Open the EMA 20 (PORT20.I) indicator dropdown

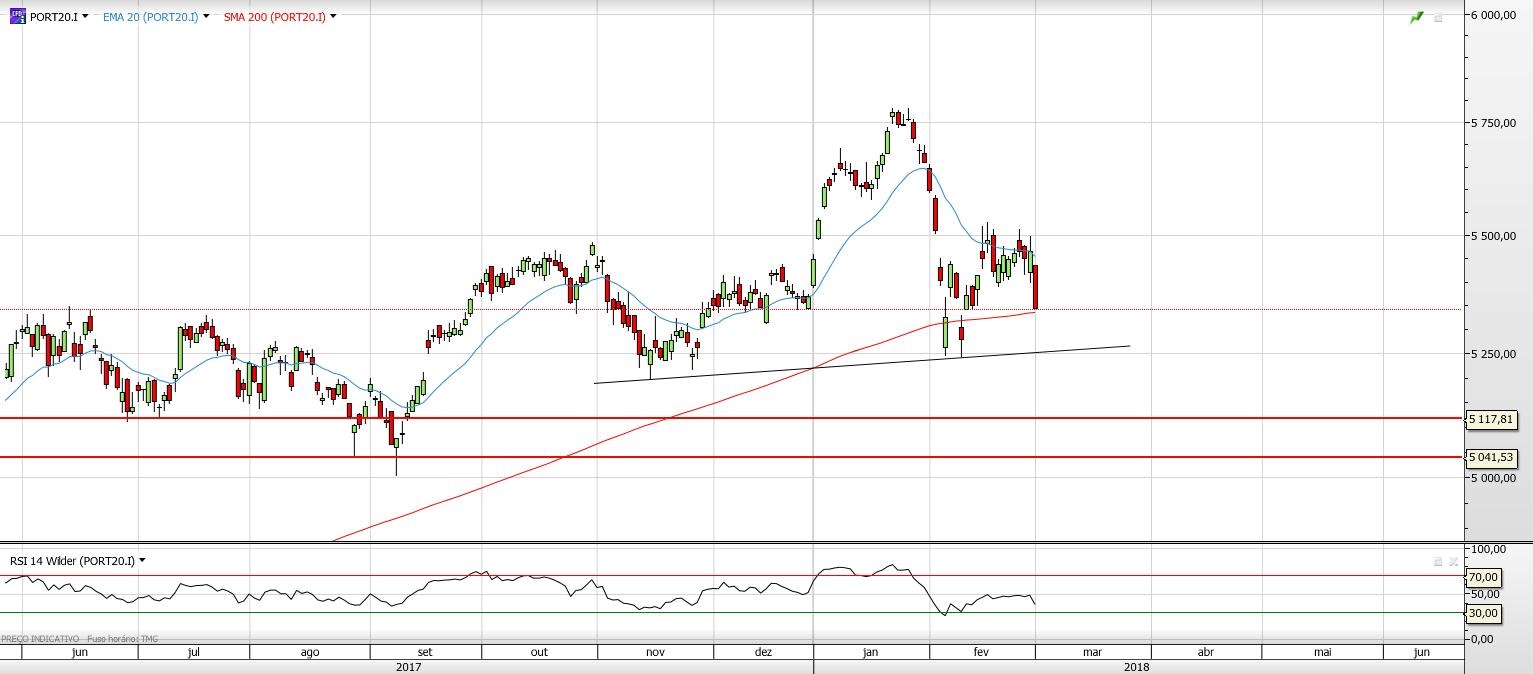(206, 17)
